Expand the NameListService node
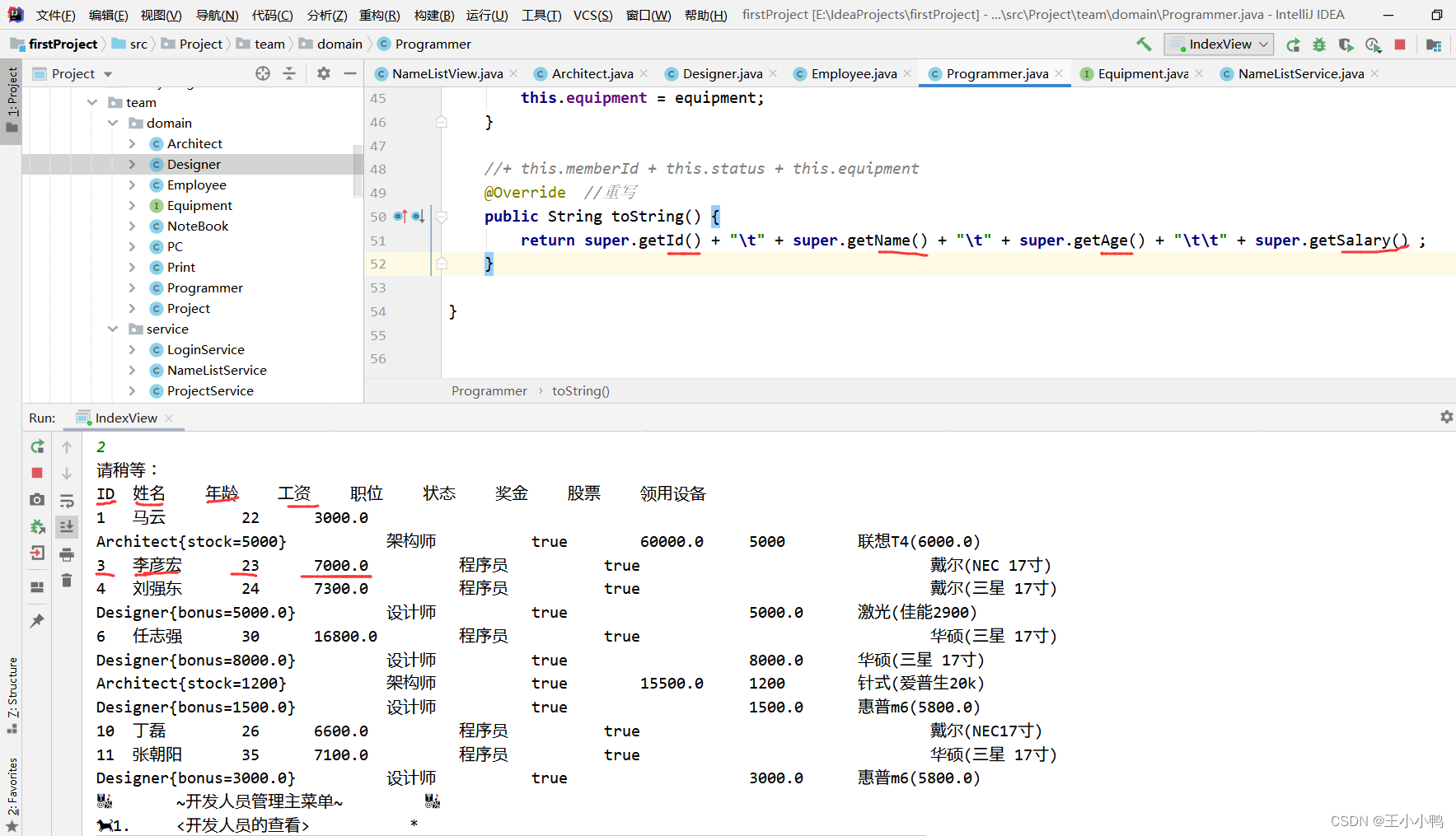The image size is (1456, 836). [x=133, y=371]
